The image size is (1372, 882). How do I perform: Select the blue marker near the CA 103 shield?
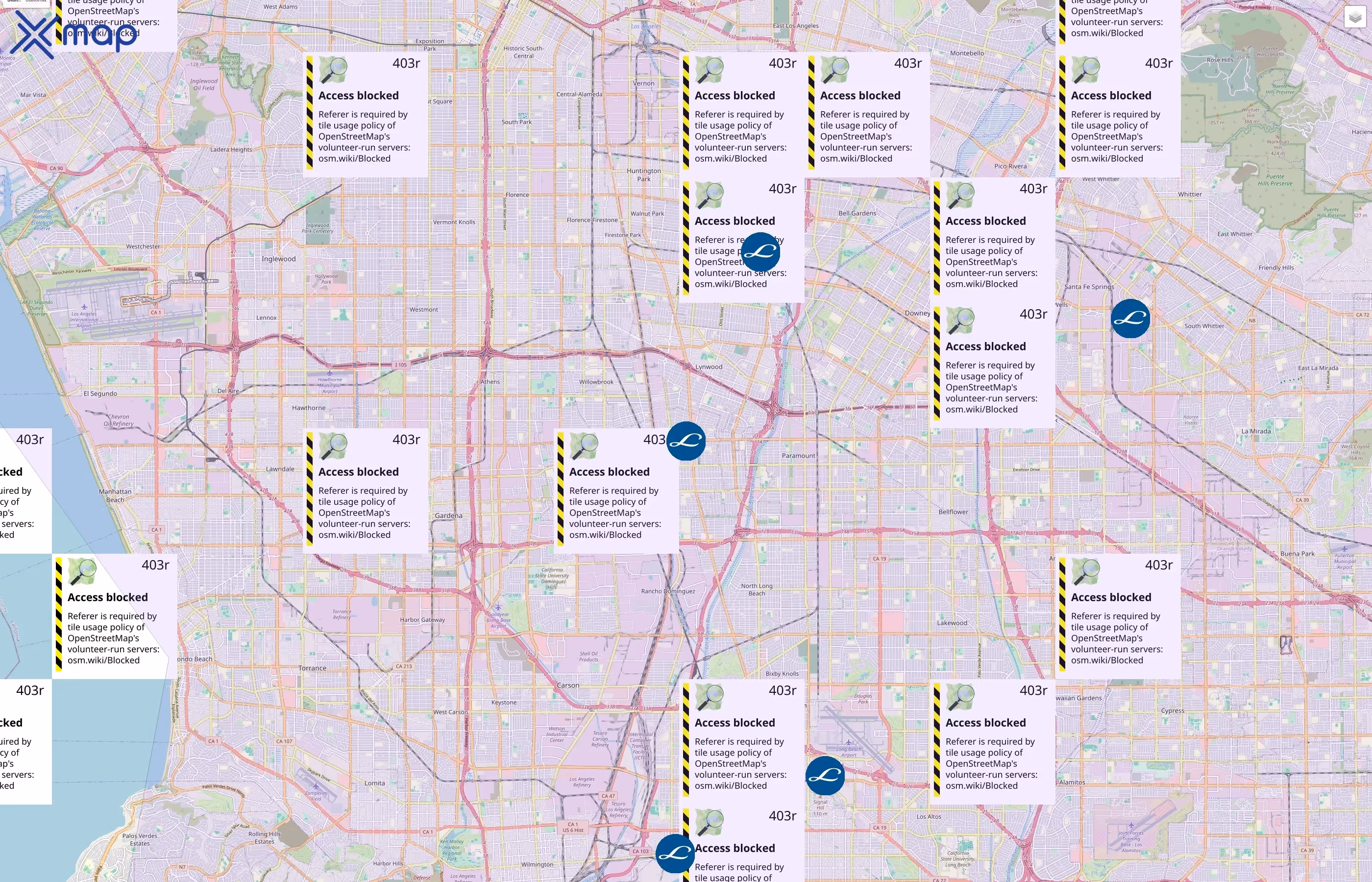(675, 854)
